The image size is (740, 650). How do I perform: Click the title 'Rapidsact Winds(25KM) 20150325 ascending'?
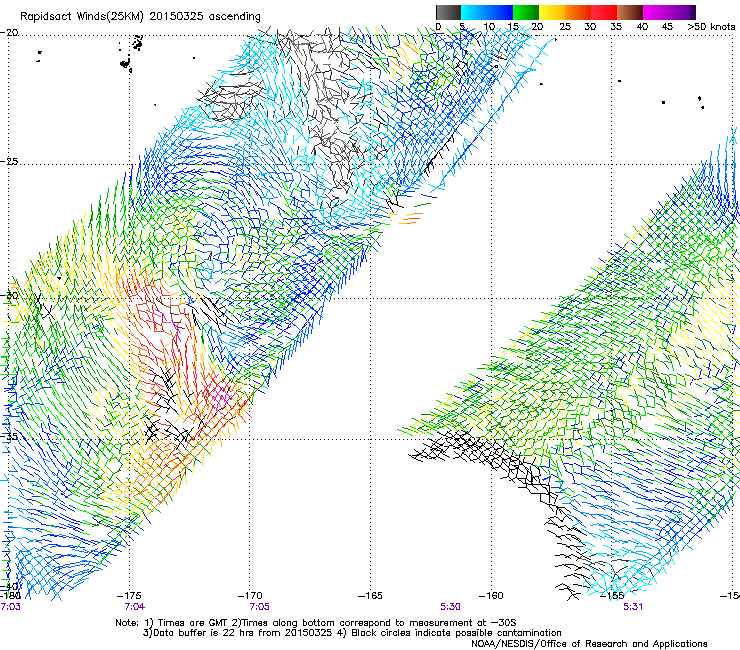(x=140, y=17)
